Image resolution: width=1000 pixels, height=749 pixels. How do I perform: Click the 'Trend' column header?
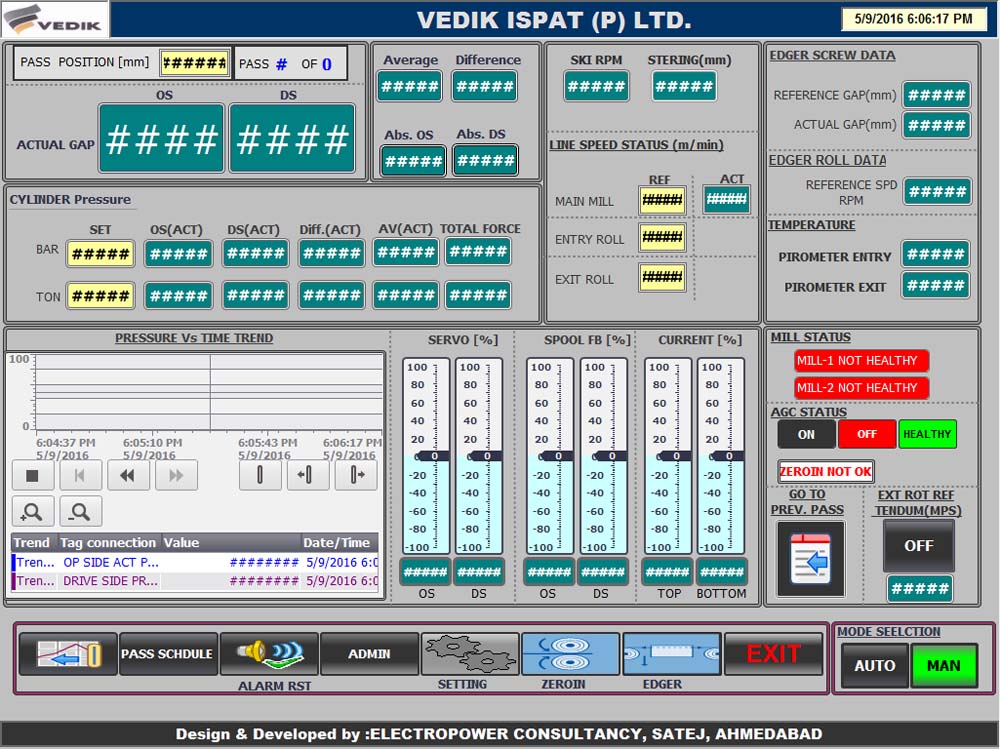coord(32,543)
